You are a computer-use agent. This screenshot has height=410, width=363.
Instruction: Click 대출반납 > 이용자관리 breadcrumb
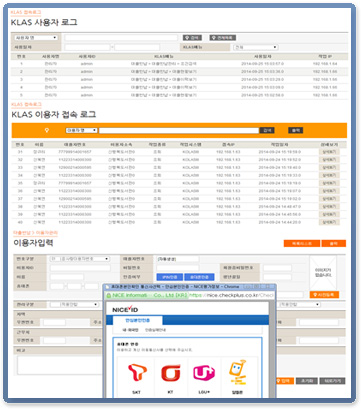tap(36, 232)
